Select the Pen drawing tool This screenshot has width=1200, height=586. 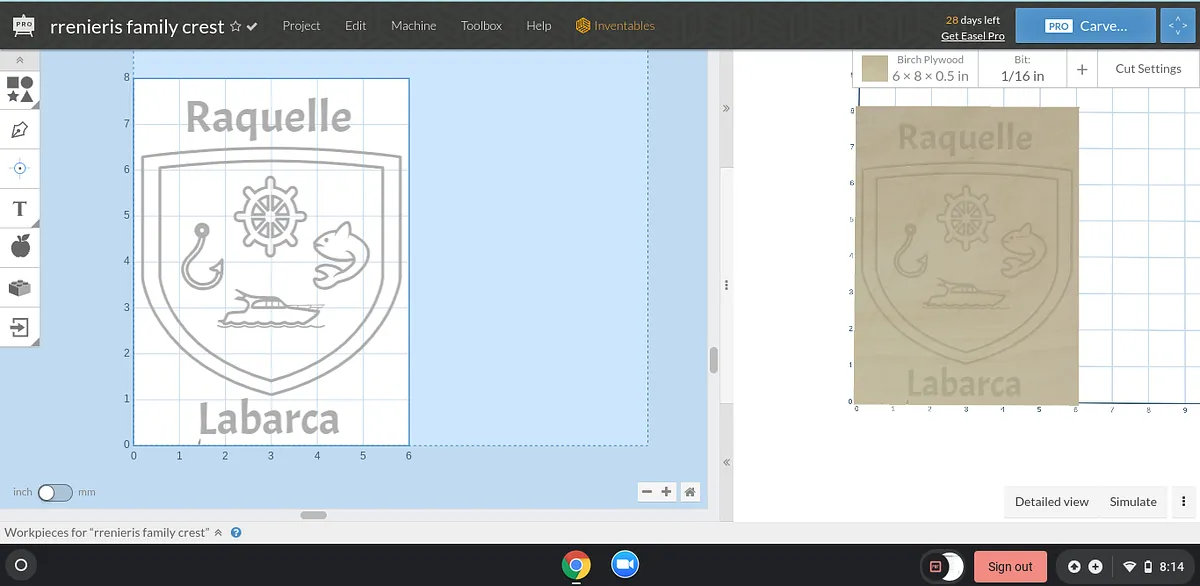(20, 130)
